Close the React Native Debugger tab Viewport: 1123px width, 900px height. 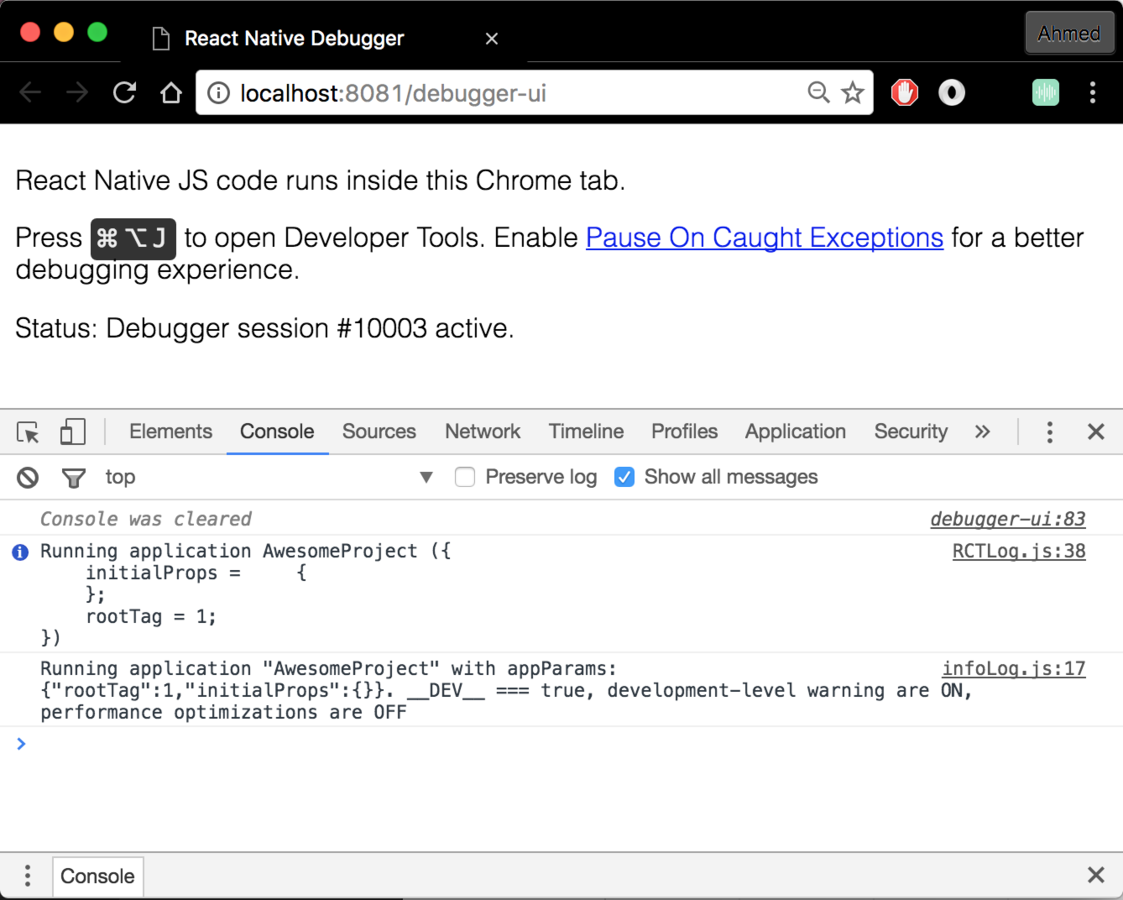(491, 39)
